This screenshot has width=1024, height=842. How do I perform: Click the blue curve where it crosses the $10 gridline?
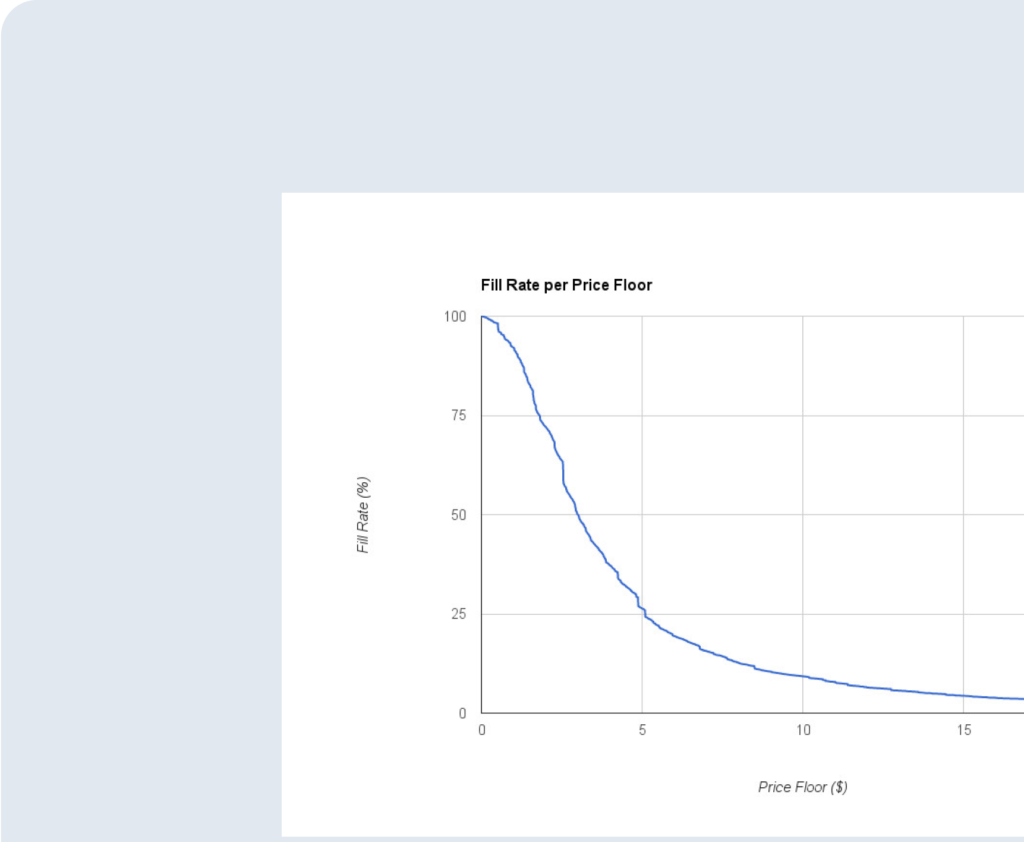[x=803, y=677]
